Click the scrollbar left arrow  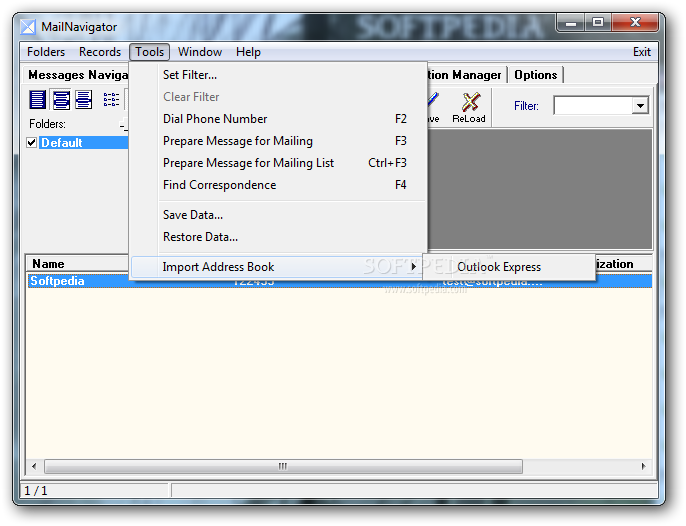tap(34, 466)
